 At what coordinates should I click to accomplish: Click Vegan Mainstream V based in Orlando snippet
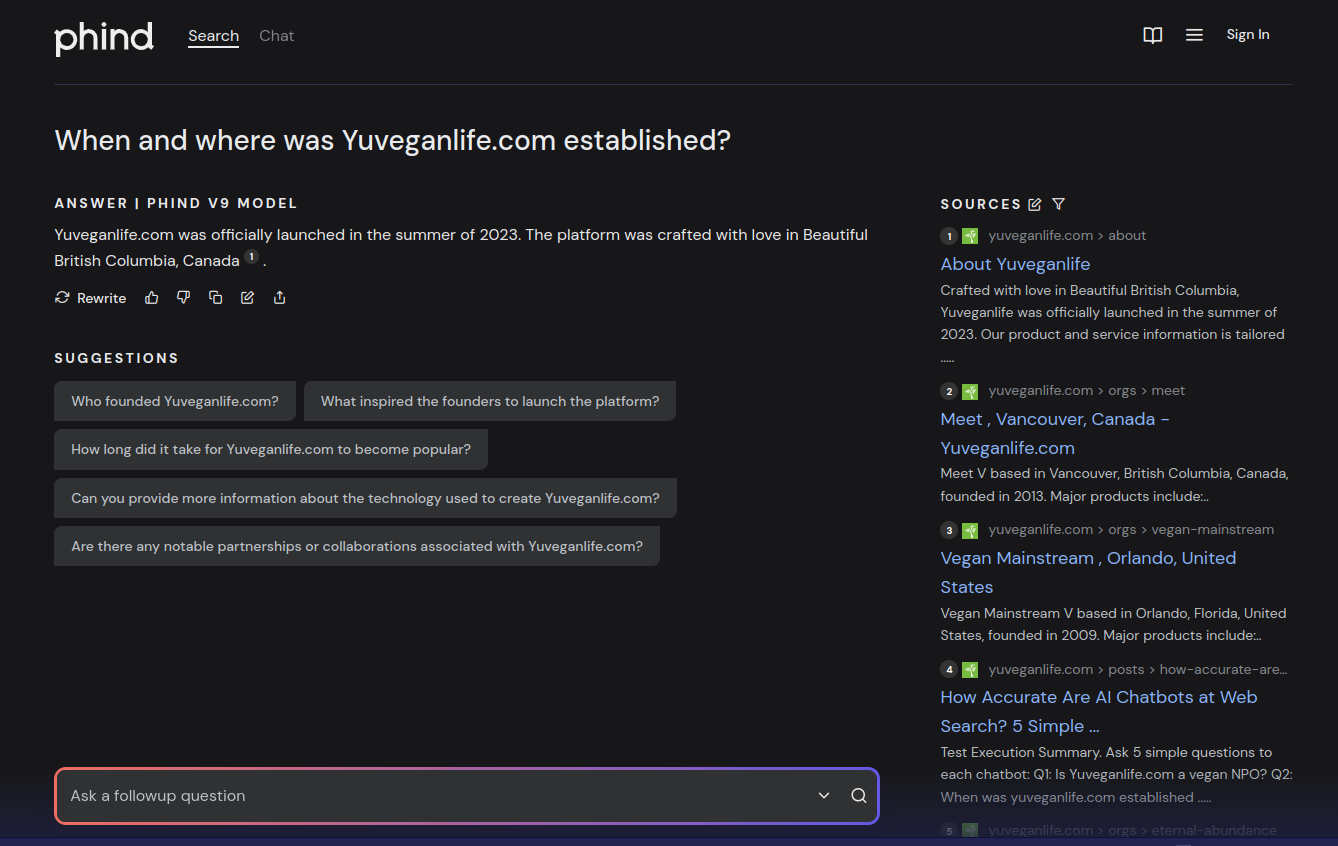coord(1113,624)
